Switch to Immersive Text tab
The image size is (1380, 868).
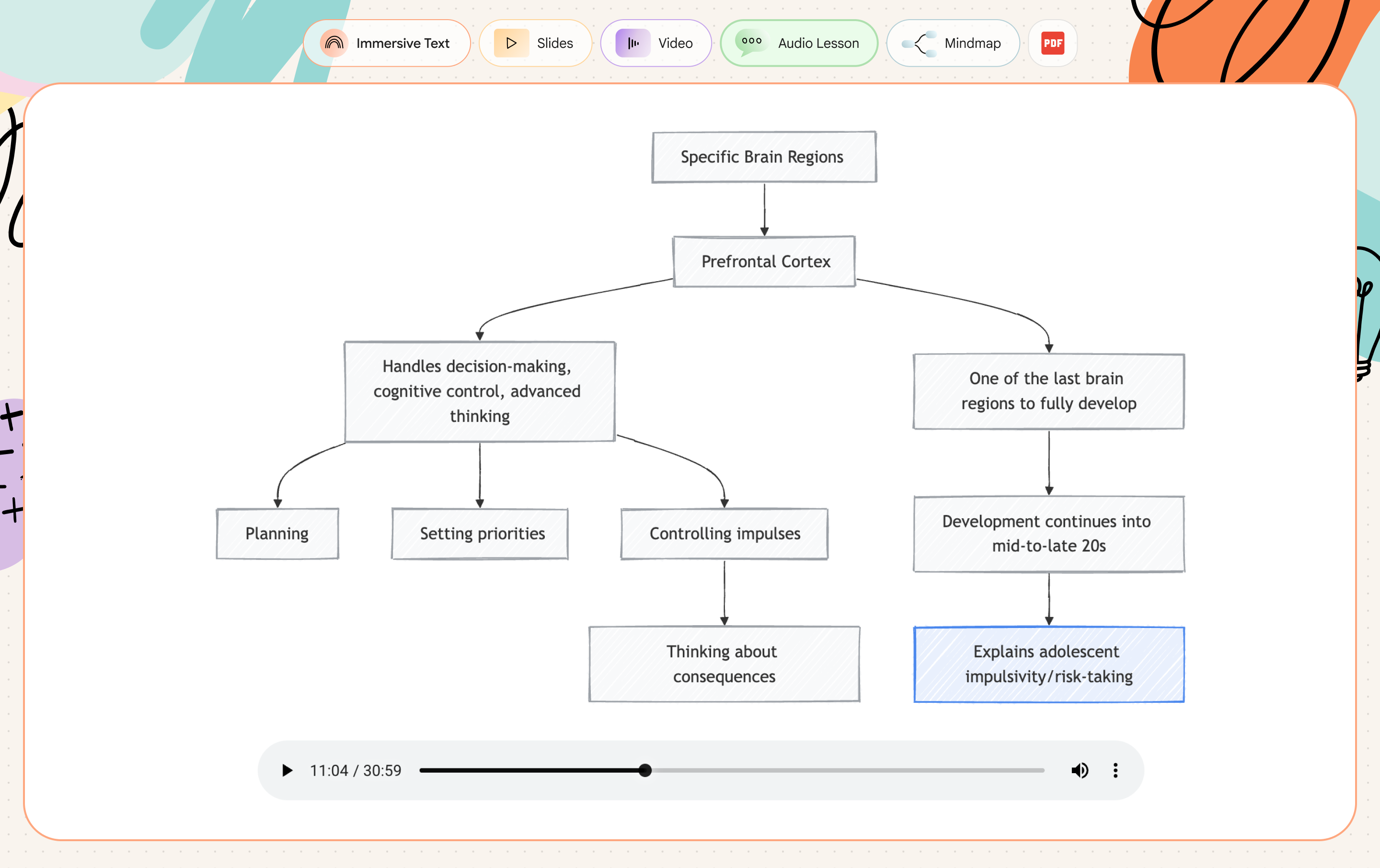387,43
